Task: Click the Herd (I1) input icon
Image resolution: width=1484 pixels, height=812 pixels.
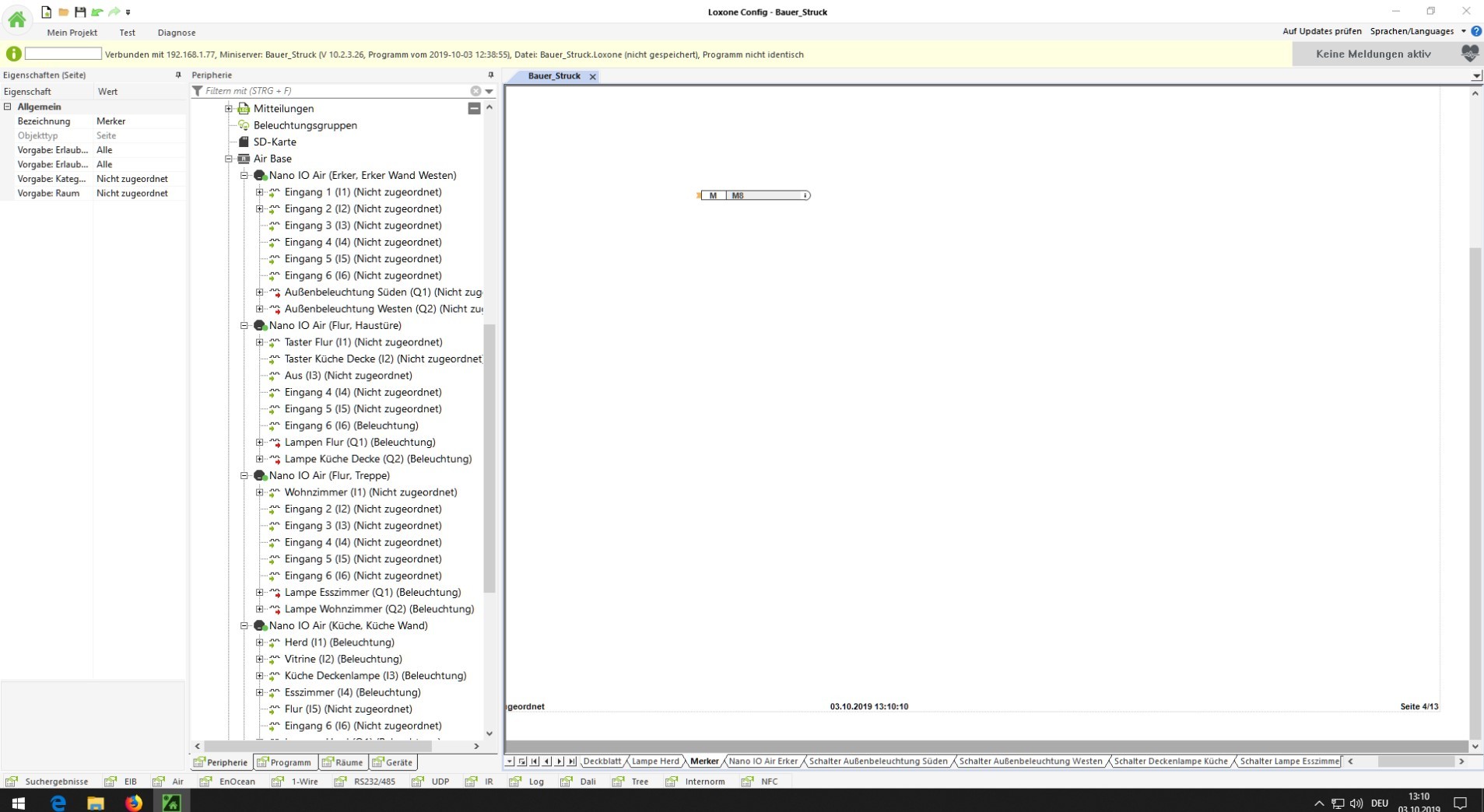Action: coord(275,642)
